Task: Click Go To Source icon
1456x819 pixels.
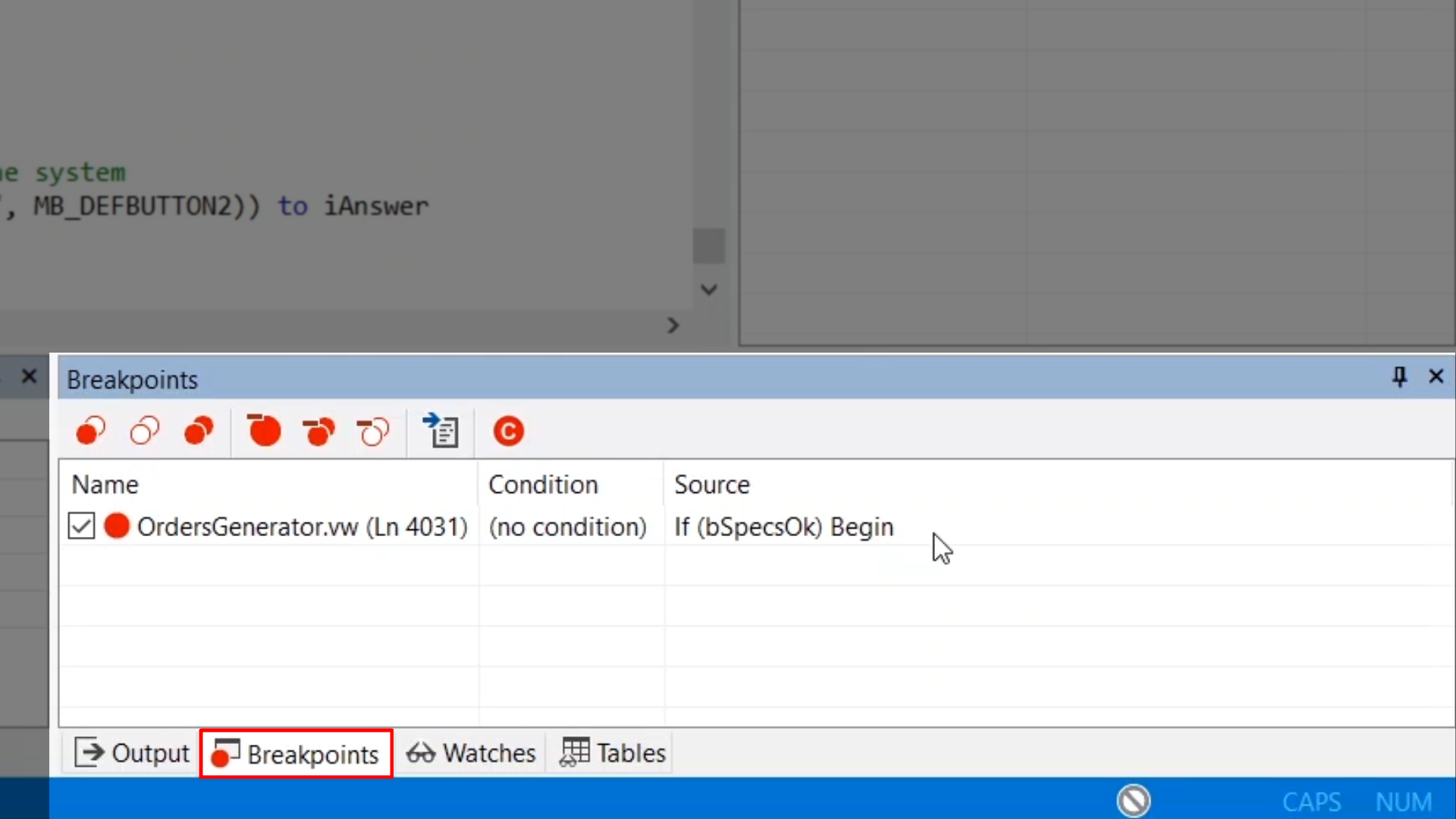Action: coord(441,431)
